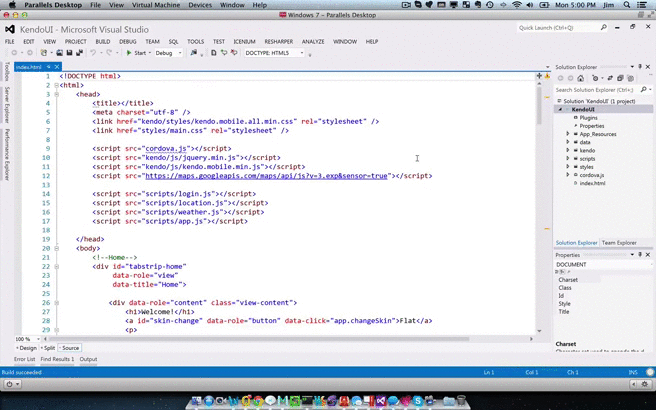The height and width of the screenshot is (410, 656).
Task: Click the Sync with Active Document icon
Action: (610, 78)
